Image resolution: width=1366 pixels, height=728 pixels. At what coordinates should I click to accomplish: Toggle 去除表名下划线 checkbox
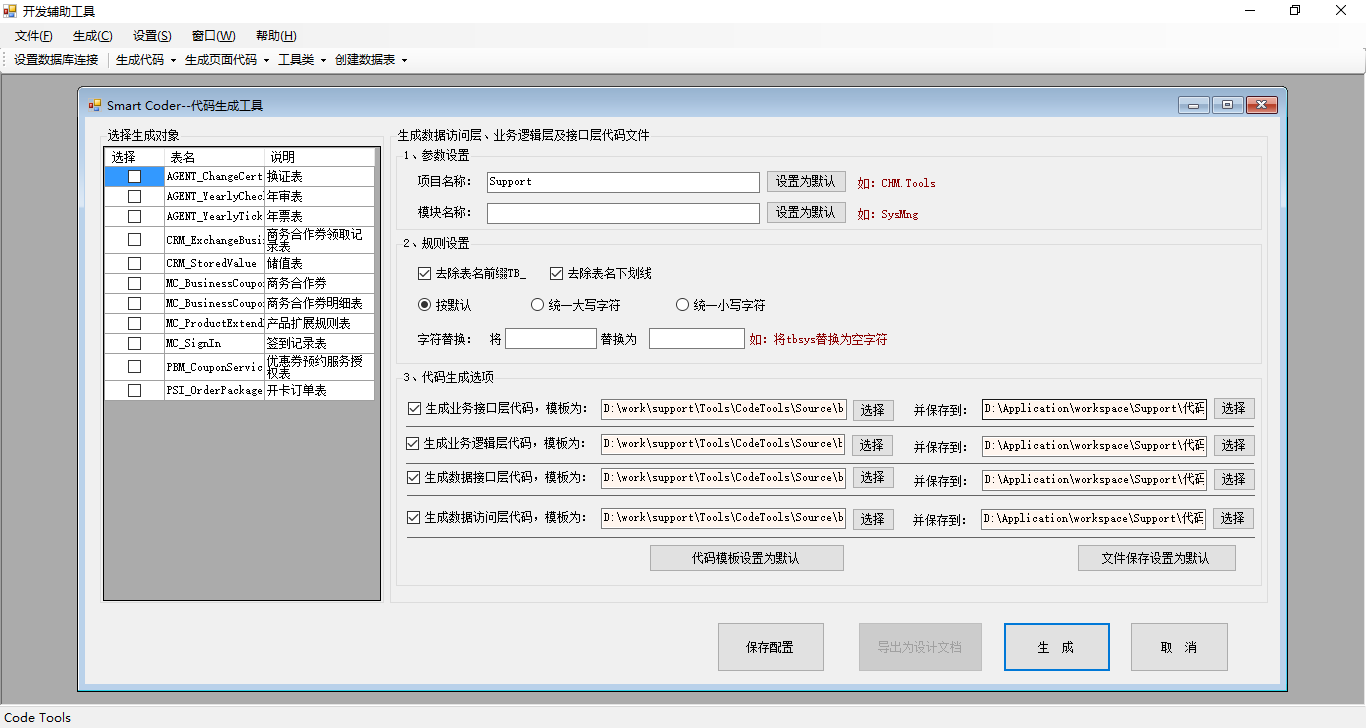[557, 273]
